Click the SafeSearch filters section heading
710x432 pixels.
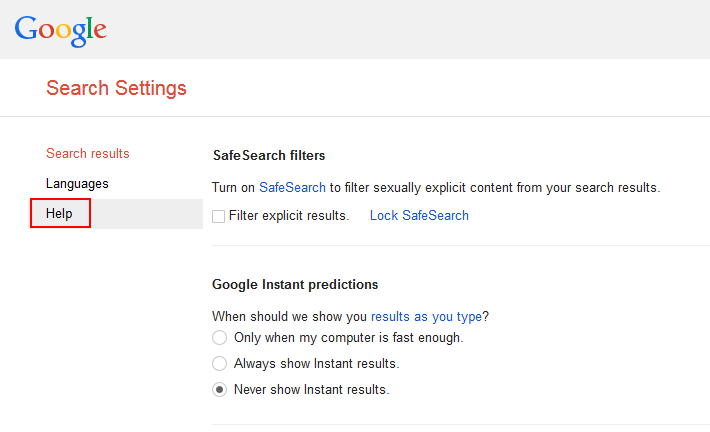pyautogui.click(x=269, y=156)
